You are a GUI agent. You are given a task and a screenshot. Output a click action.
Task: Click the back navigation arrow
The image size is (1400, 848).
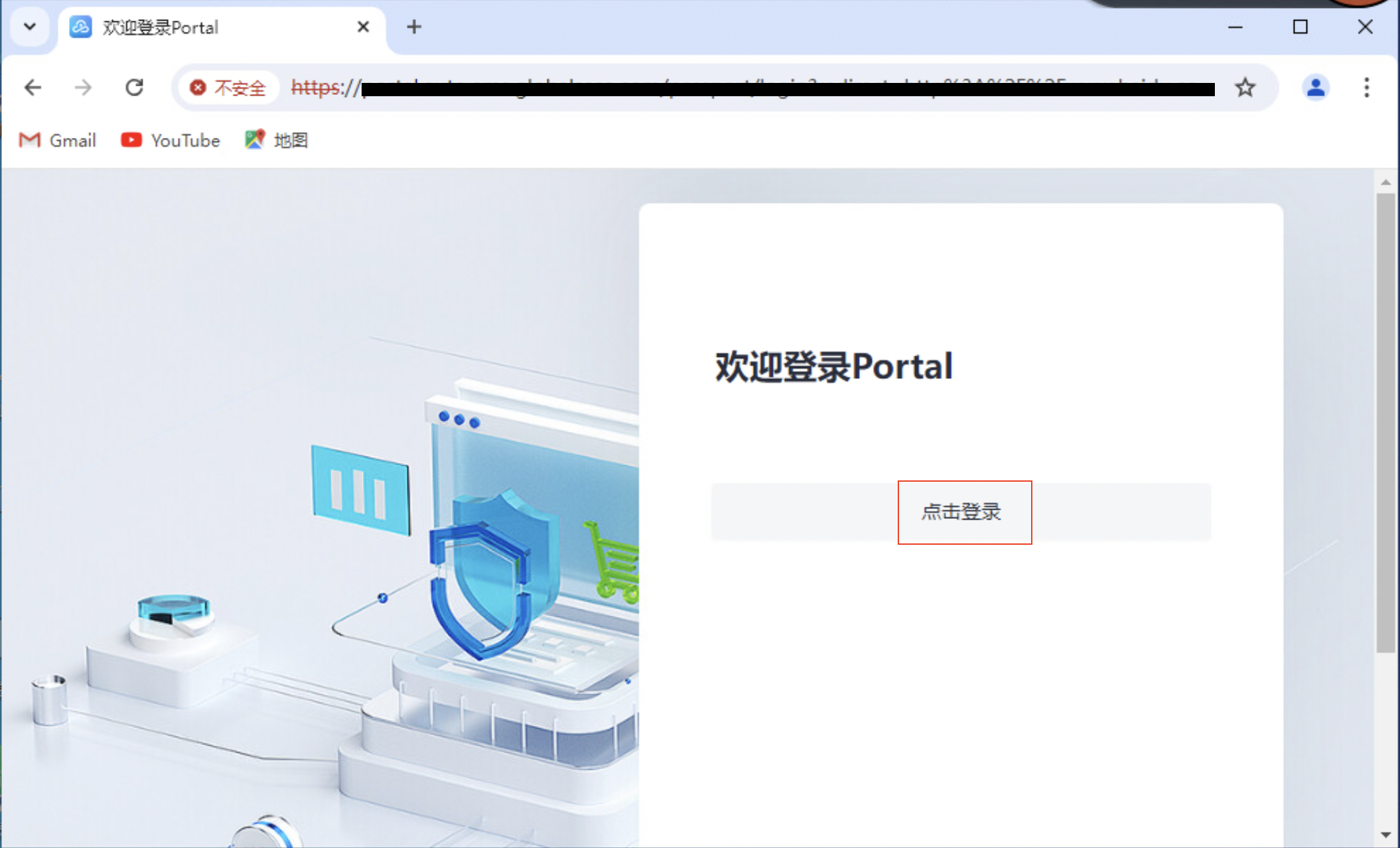click(32, 87)
